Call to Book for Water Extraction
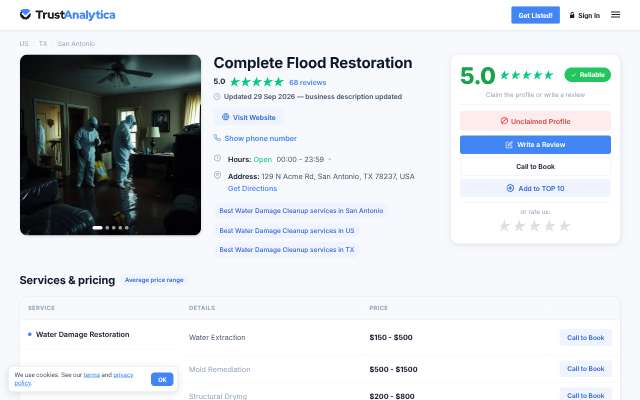This screenshot has height=400, width=640. 585,338
